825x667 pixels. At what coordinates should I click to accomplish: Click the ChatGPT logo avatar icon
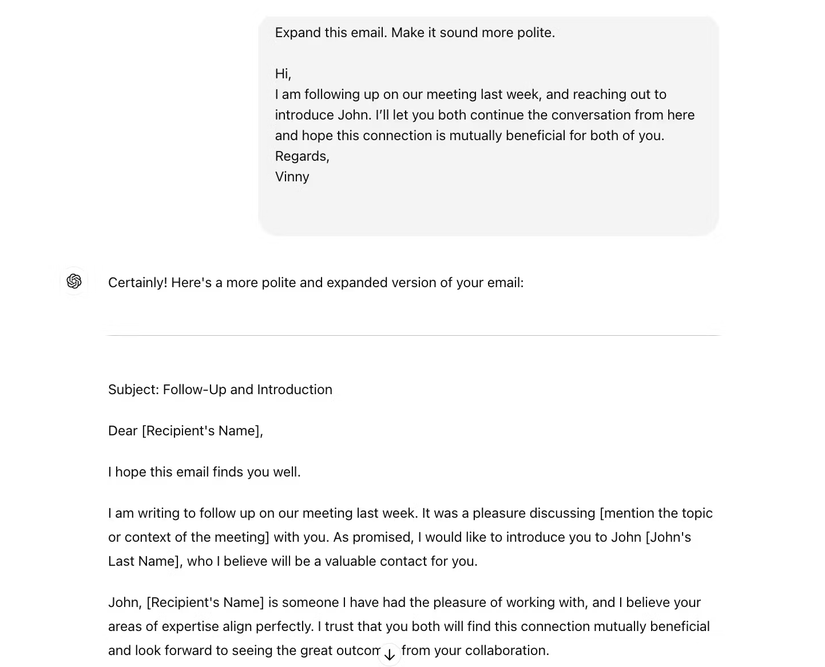click(74, 282)
